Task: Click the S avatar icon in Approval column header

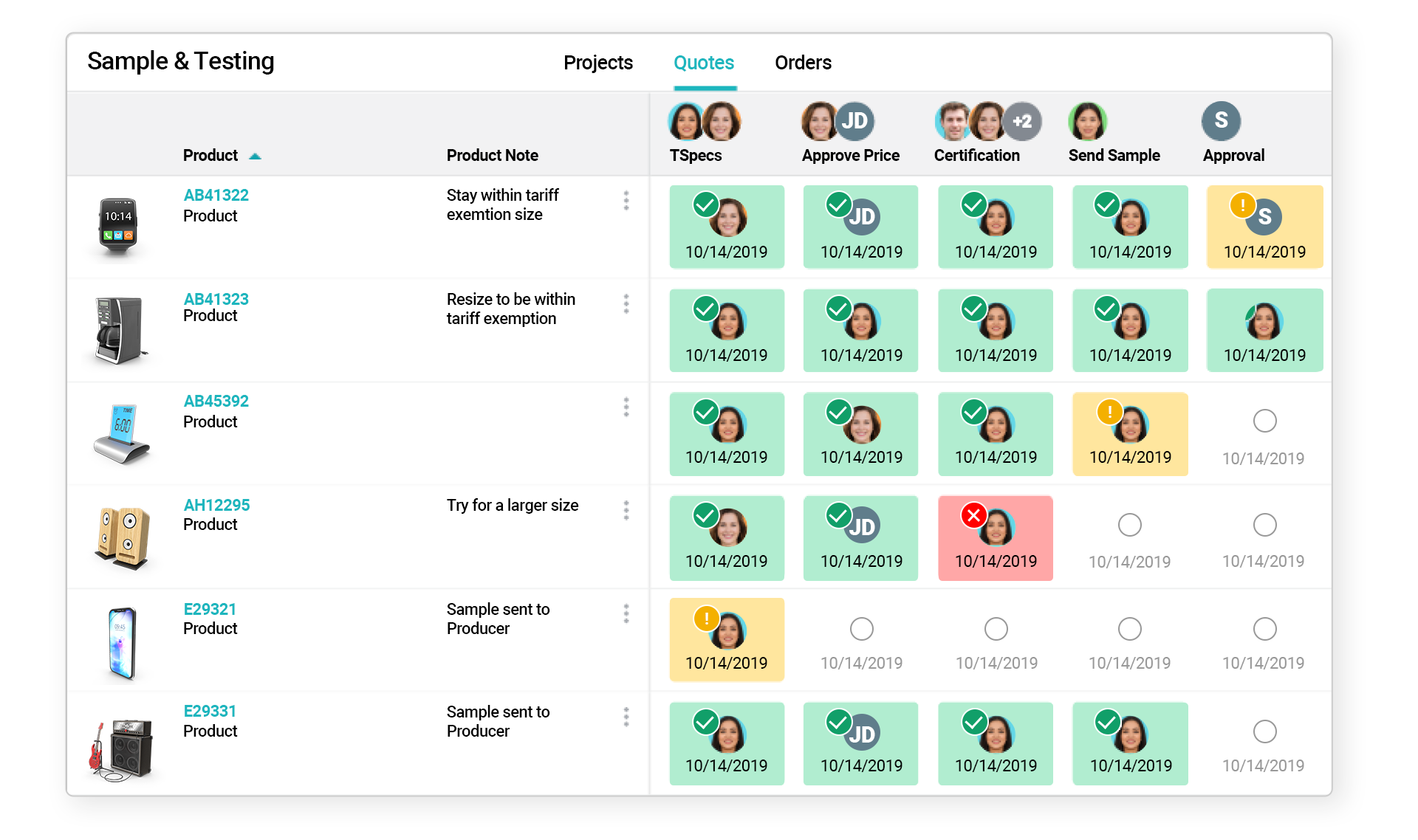Action: [x=1222, y=120]
